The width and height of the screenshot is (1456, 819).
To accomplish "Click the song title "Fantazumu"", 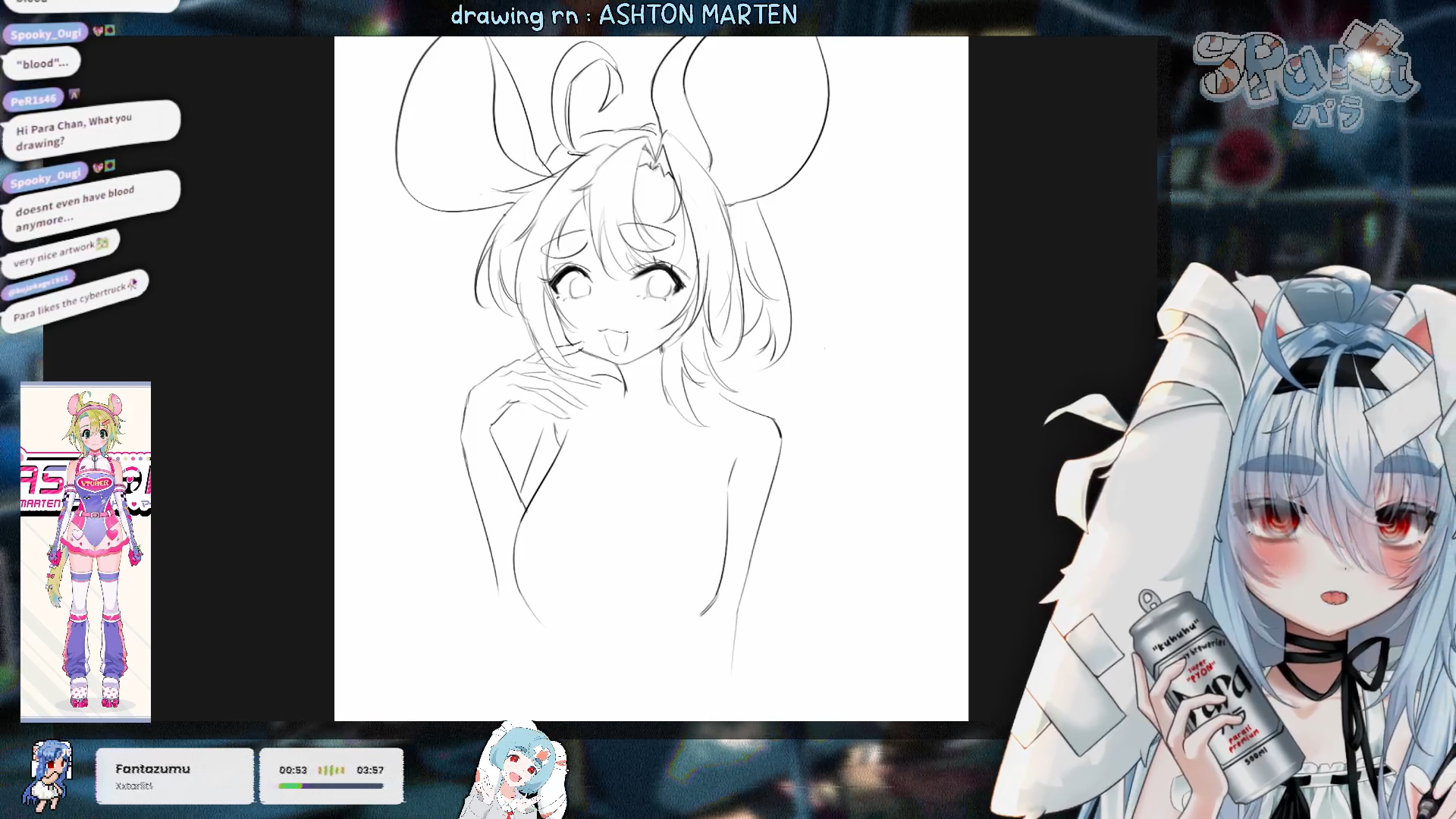I will 152,769.
